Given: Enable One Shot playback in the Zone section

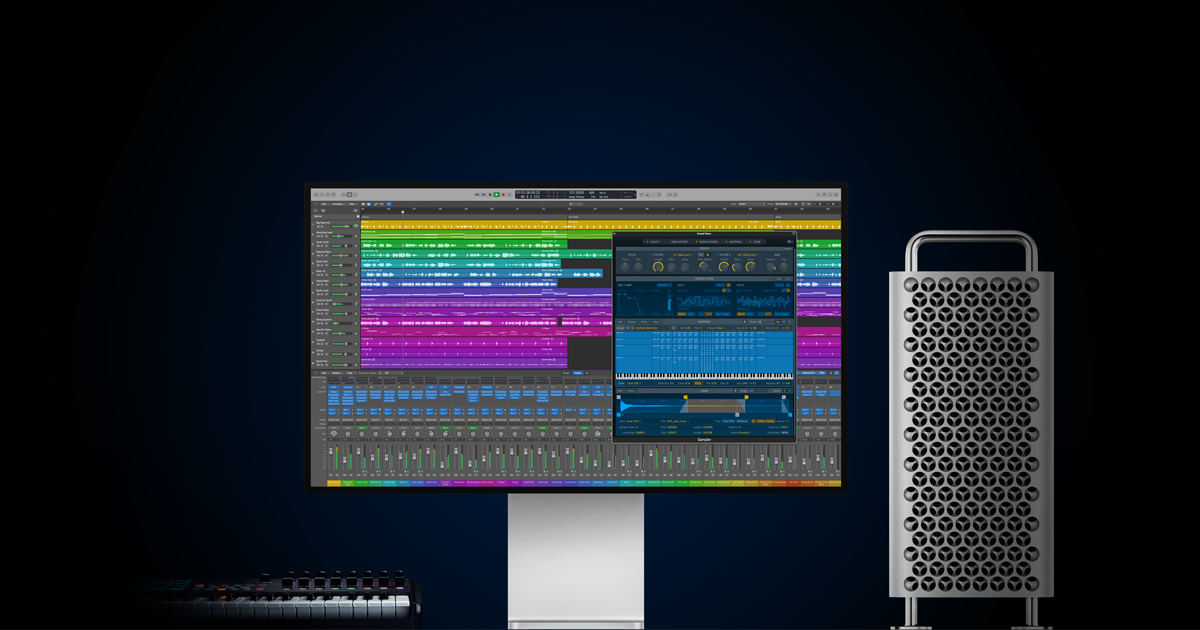Looking at the screenshot, I should tap(728, 421).
